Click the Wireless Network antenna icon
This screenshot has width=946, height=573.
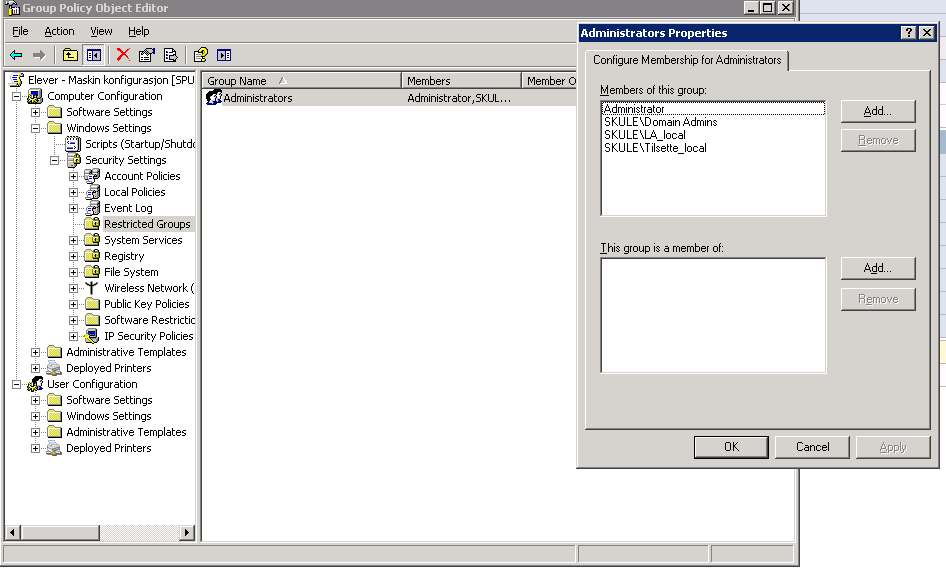tap(92, 288)
